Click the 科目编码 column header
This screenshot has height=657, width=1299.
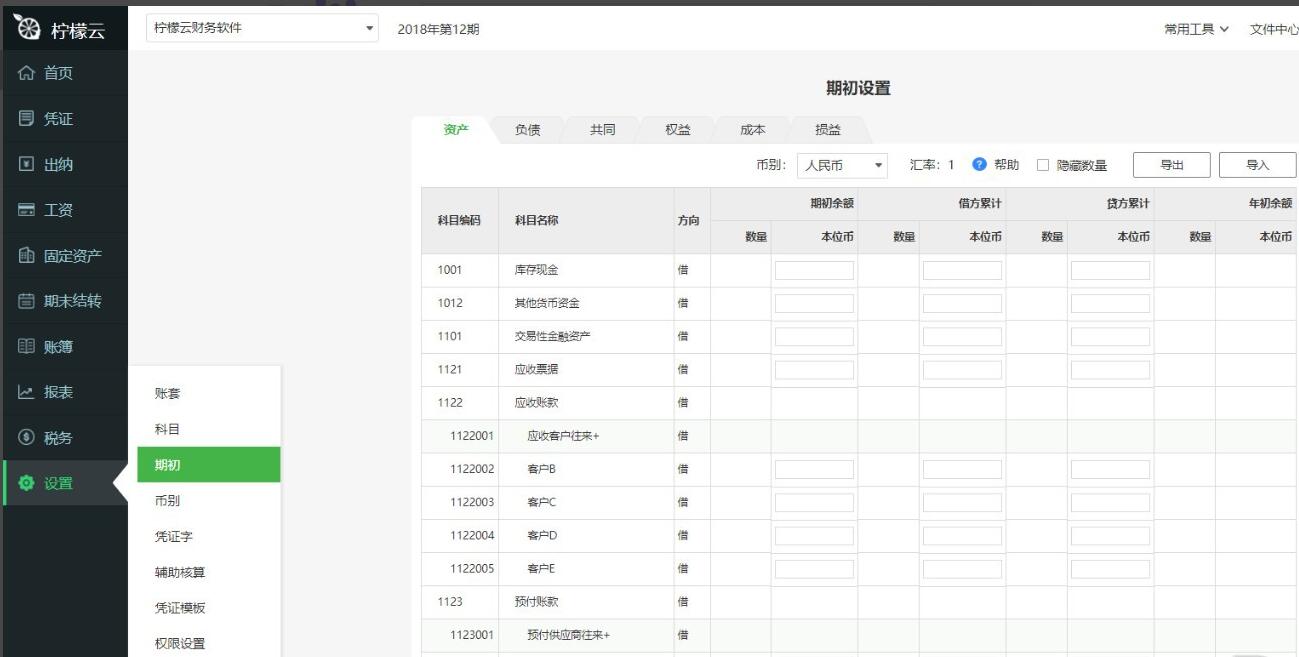[x=460, y=220]
